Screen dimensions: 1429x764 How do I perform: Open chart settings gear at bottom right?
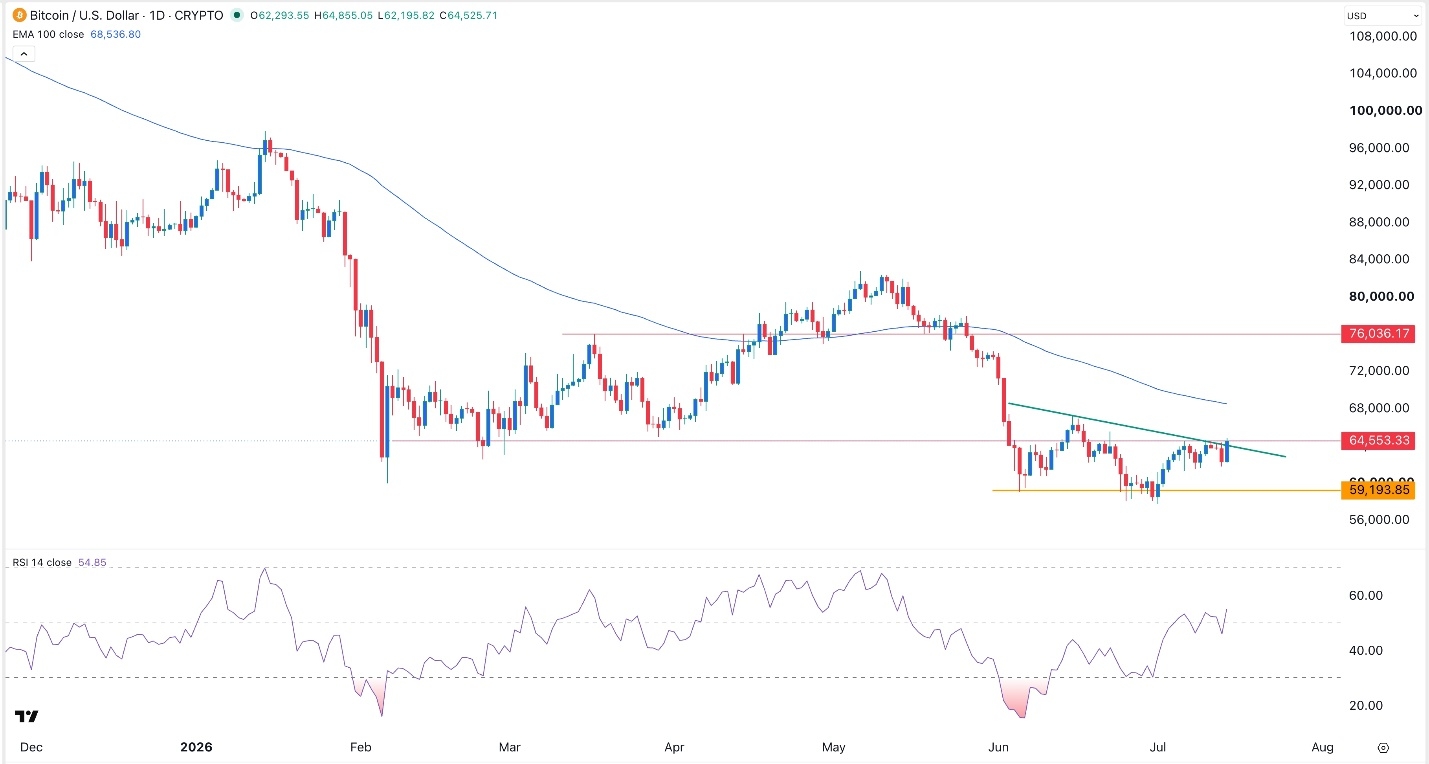coord(1383,747)
